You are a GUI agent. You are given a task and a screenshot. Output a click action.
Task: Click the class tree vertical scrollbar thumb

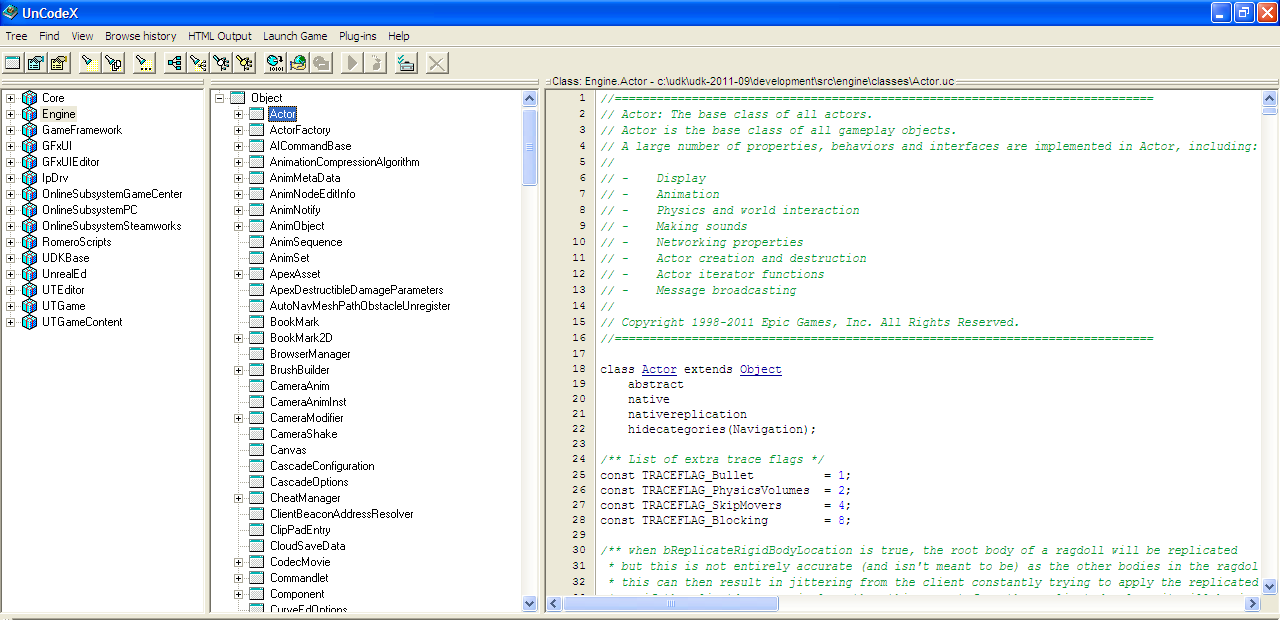click(x=530, y=147)
